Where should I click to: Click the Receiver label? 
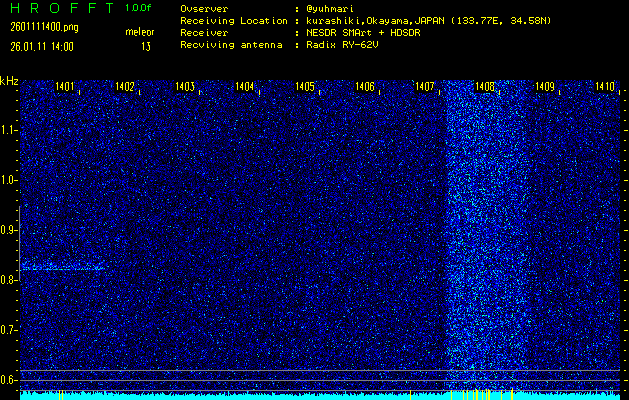[x=204, y=33]
